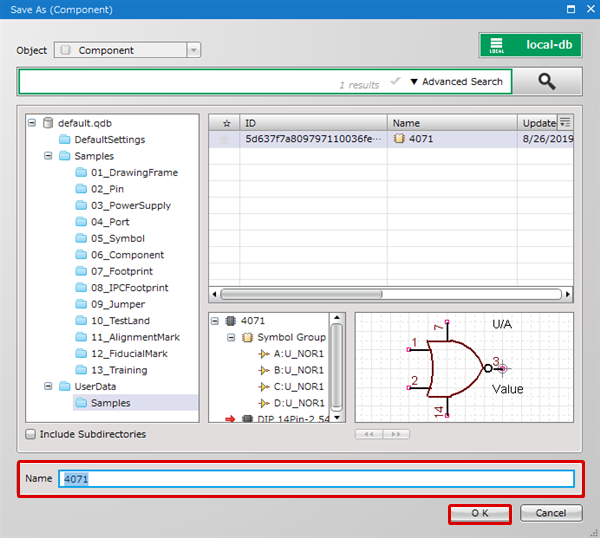Click the green local-db database button
The image size is (600, 538).
[x=531, y=45]
